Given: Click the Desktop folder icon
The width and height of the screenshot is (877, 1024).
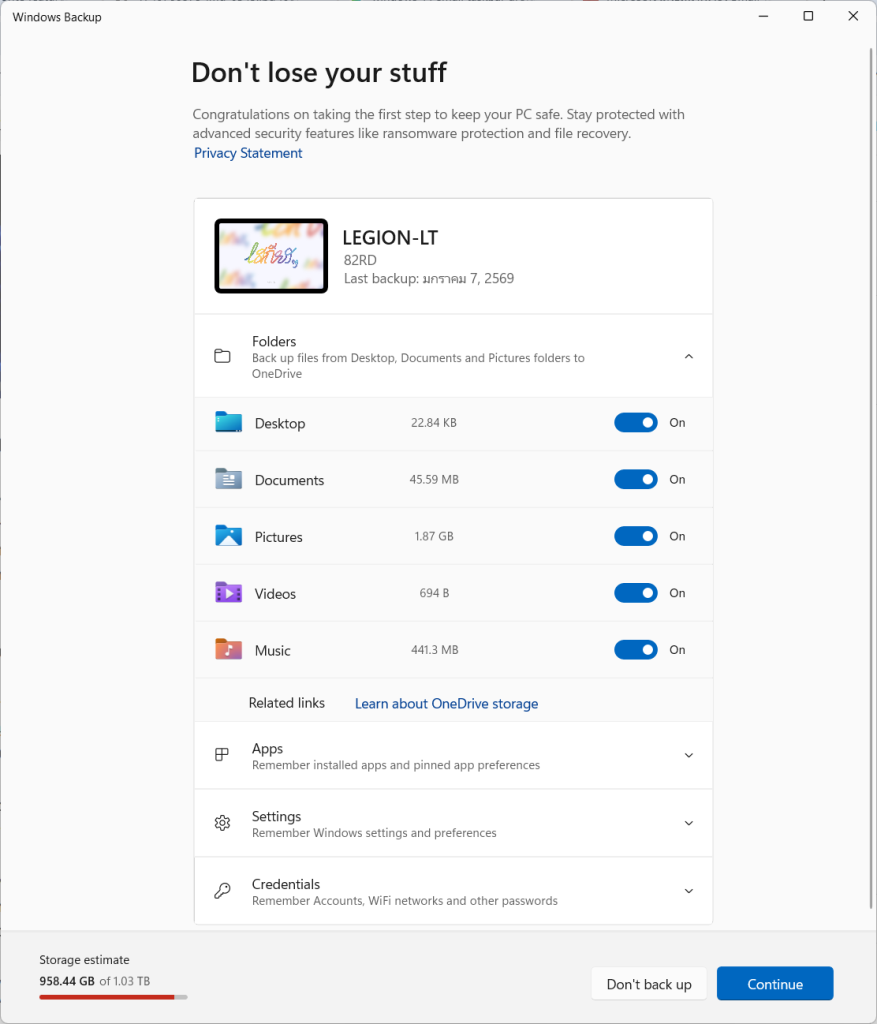Looking at the screenshot, I should coord(228,423).
